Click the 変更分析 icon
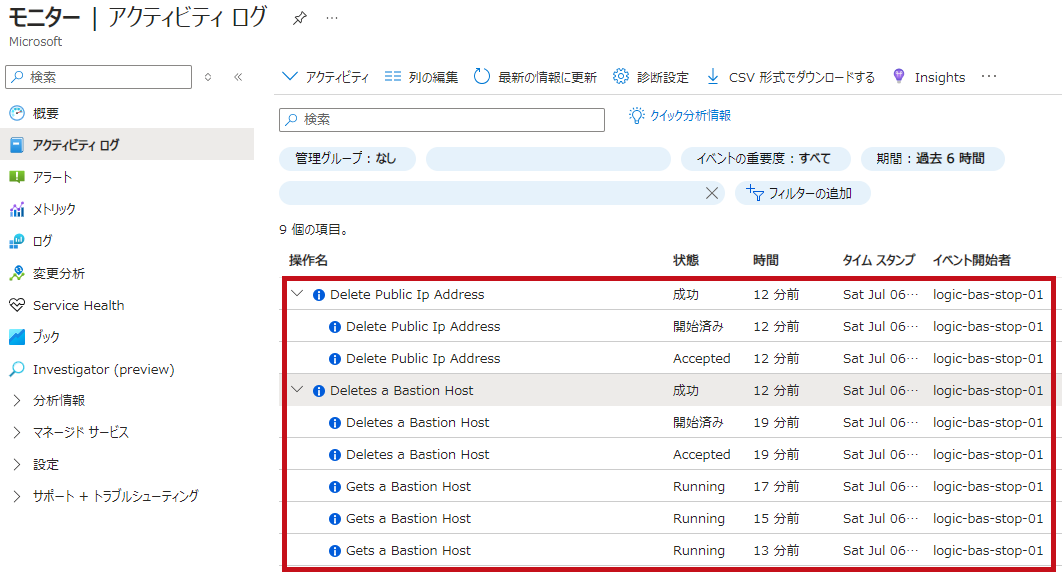 (x=17, y=273)
